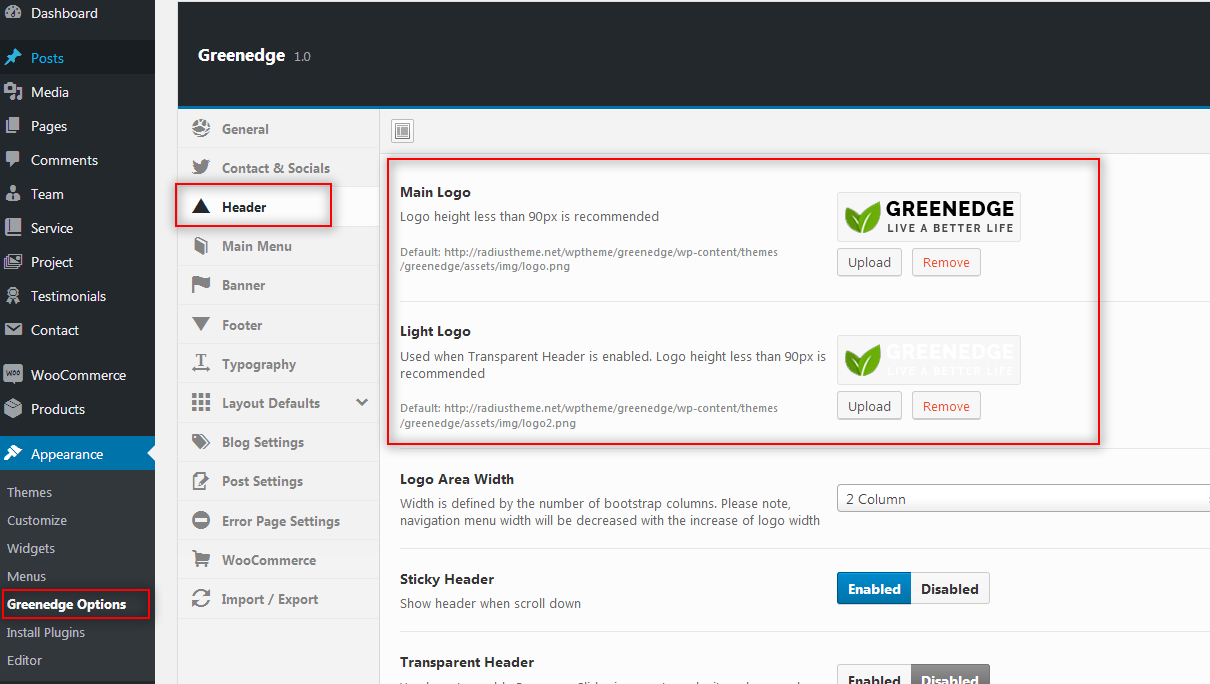Open the Footer settings tab
This screenshot has width=1210, height=684.
[279, 325]
